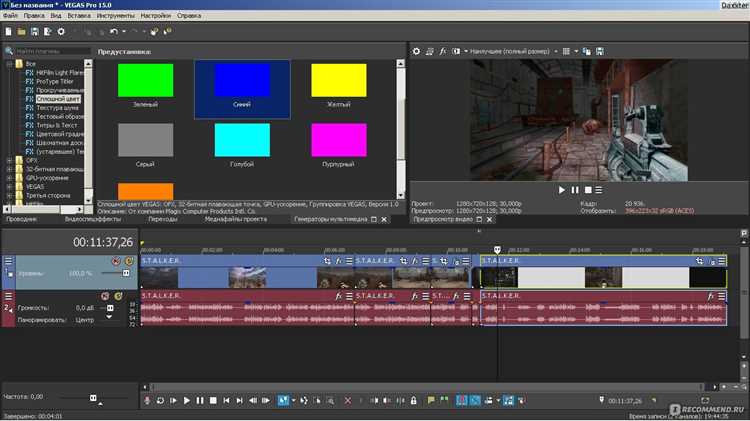Adjust audio track volume slider

click(x=110, y=308)
